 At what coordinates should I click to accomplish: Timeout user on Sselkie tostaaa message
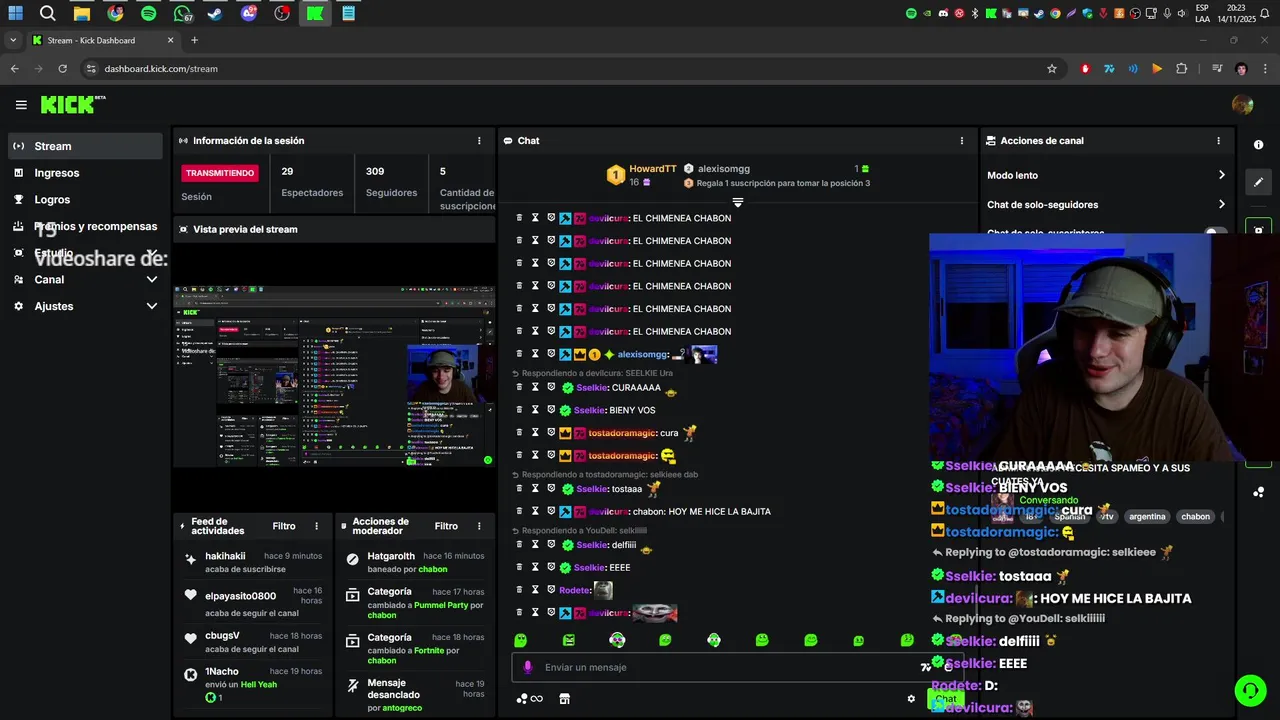coord(535,489)
